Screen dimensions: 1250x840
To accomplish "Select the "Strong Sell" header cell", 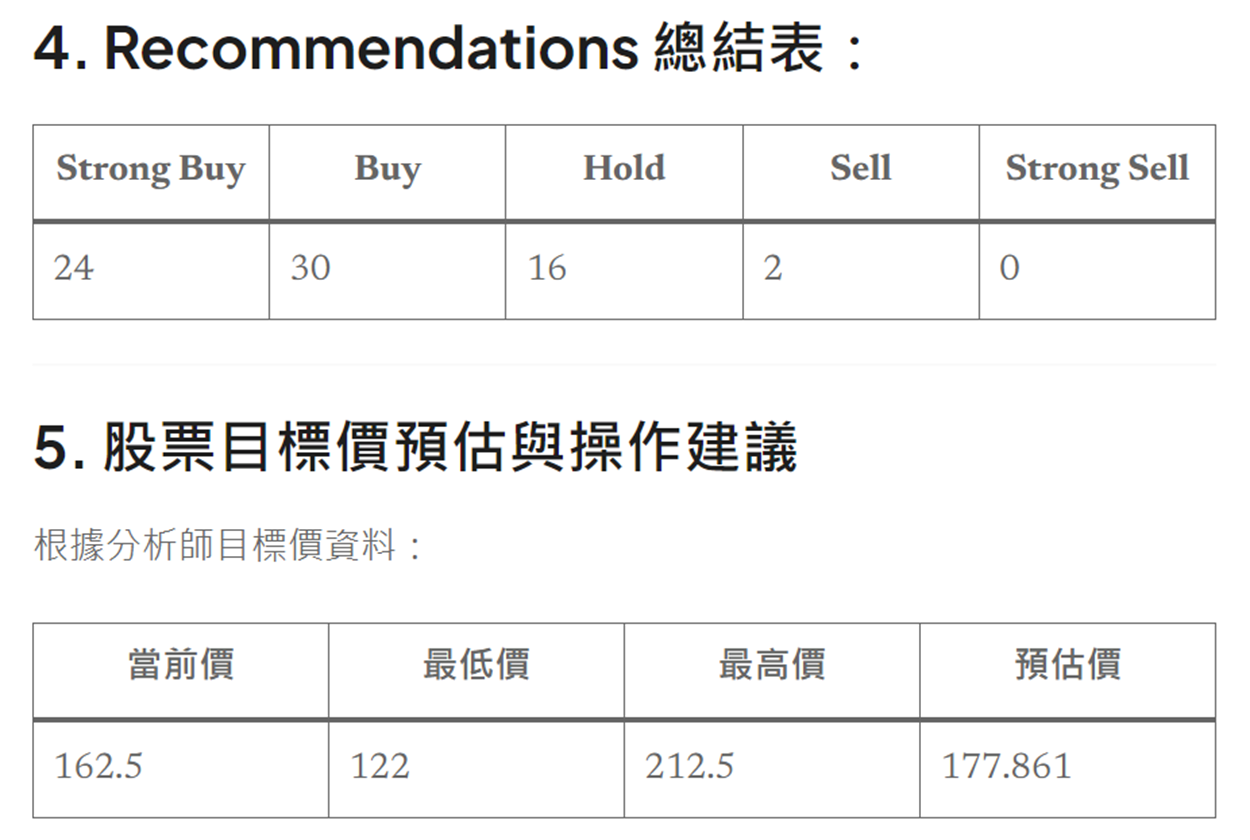I will [x=1097, y=169].
